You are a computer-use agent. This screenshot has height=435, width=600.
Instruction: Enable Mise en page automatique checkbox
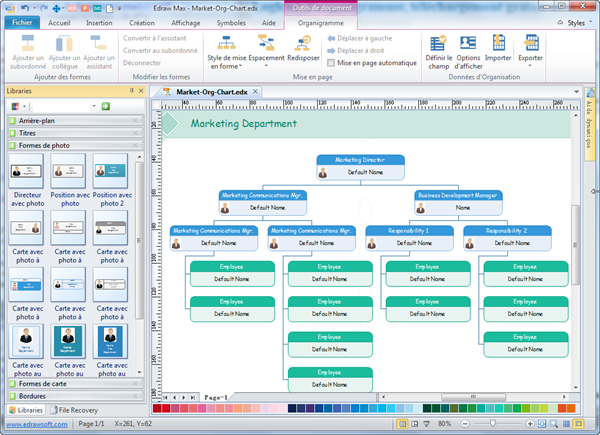coord(332,63)
